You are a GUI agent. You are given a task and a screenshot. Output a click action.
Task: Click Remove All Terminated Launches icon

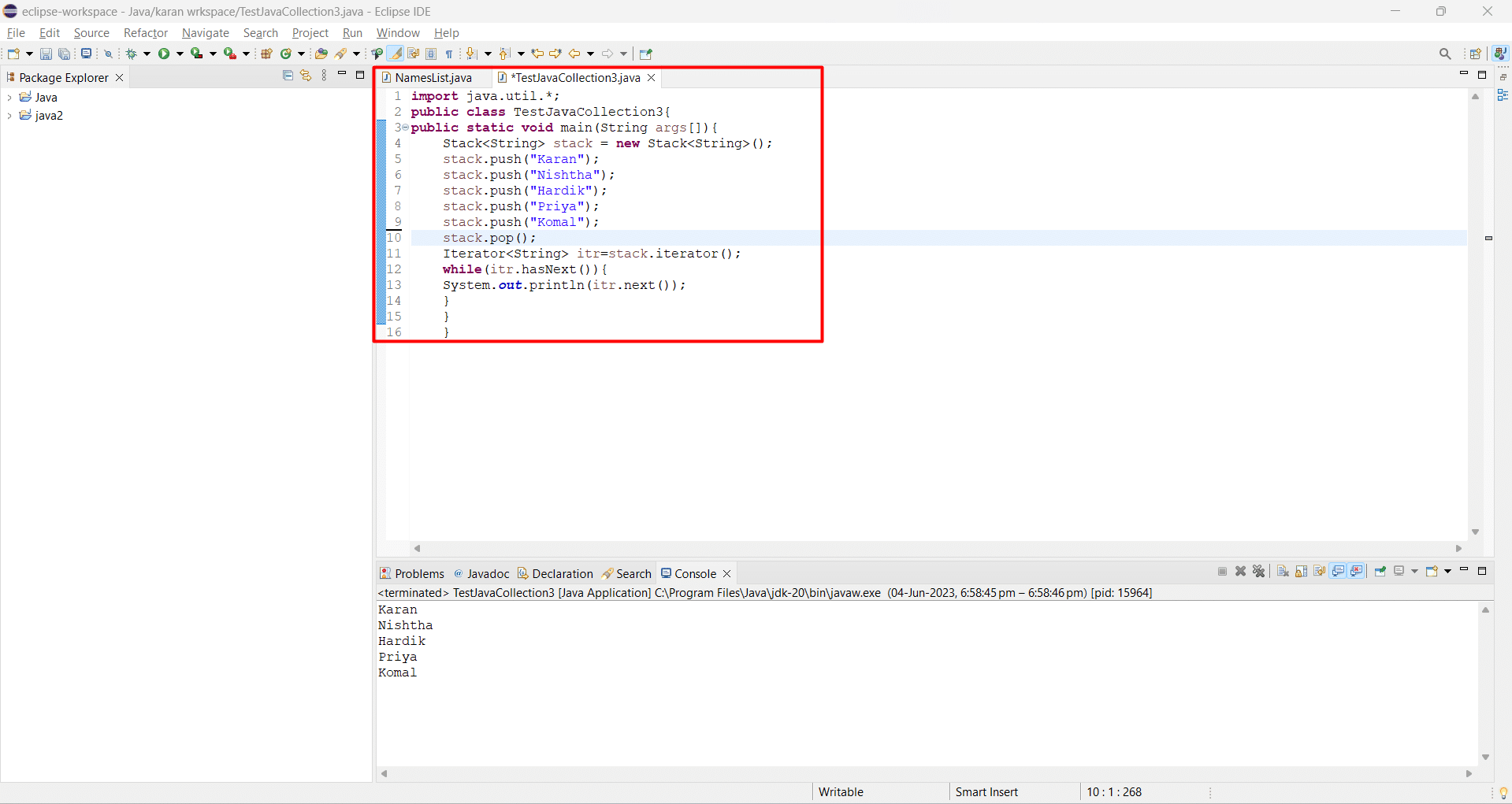[x=1258, y=571]
